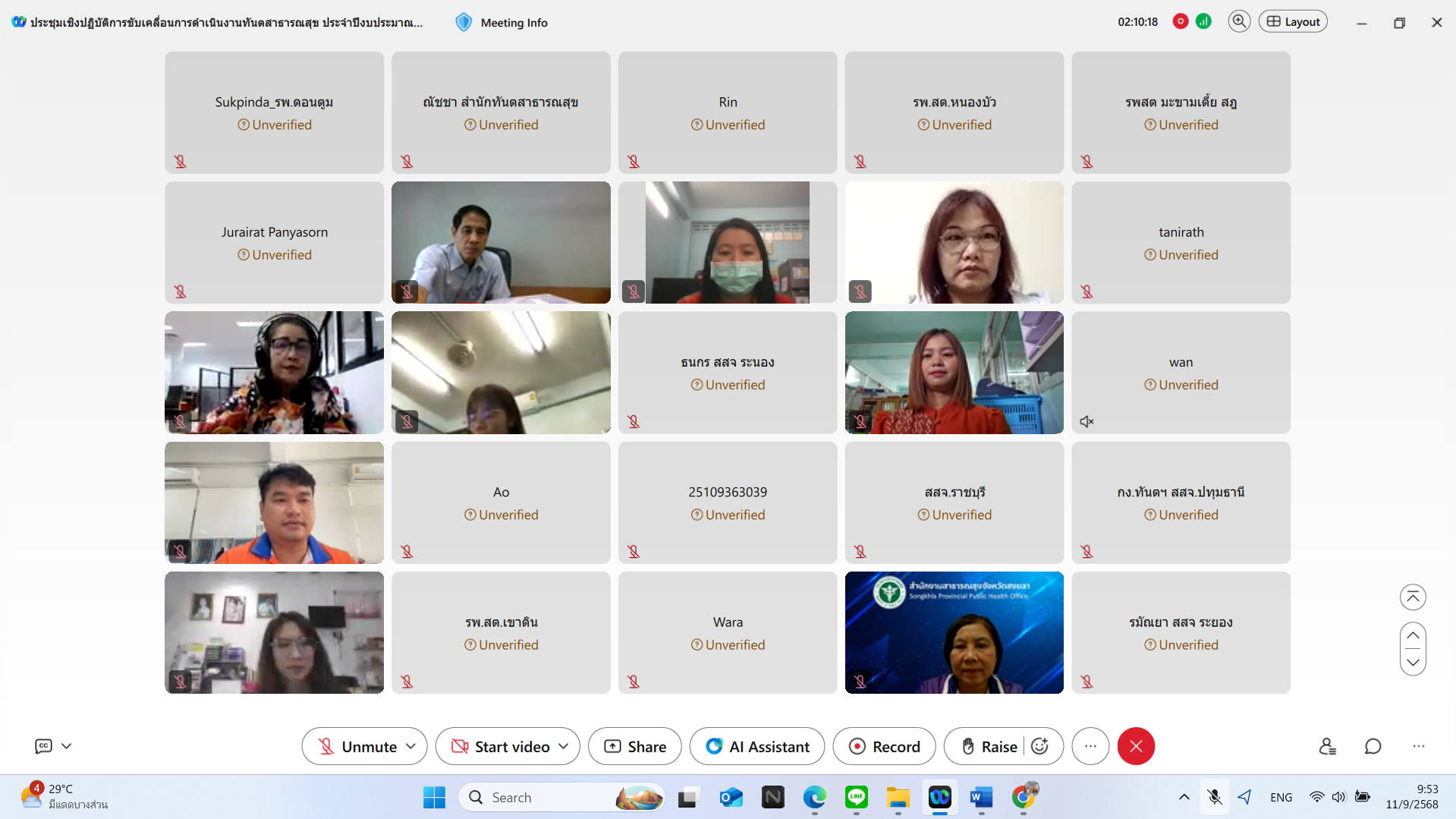The height and width of the screenshot is (819, 1456).
Task: Open the AI Assistant
Action: 757,747
